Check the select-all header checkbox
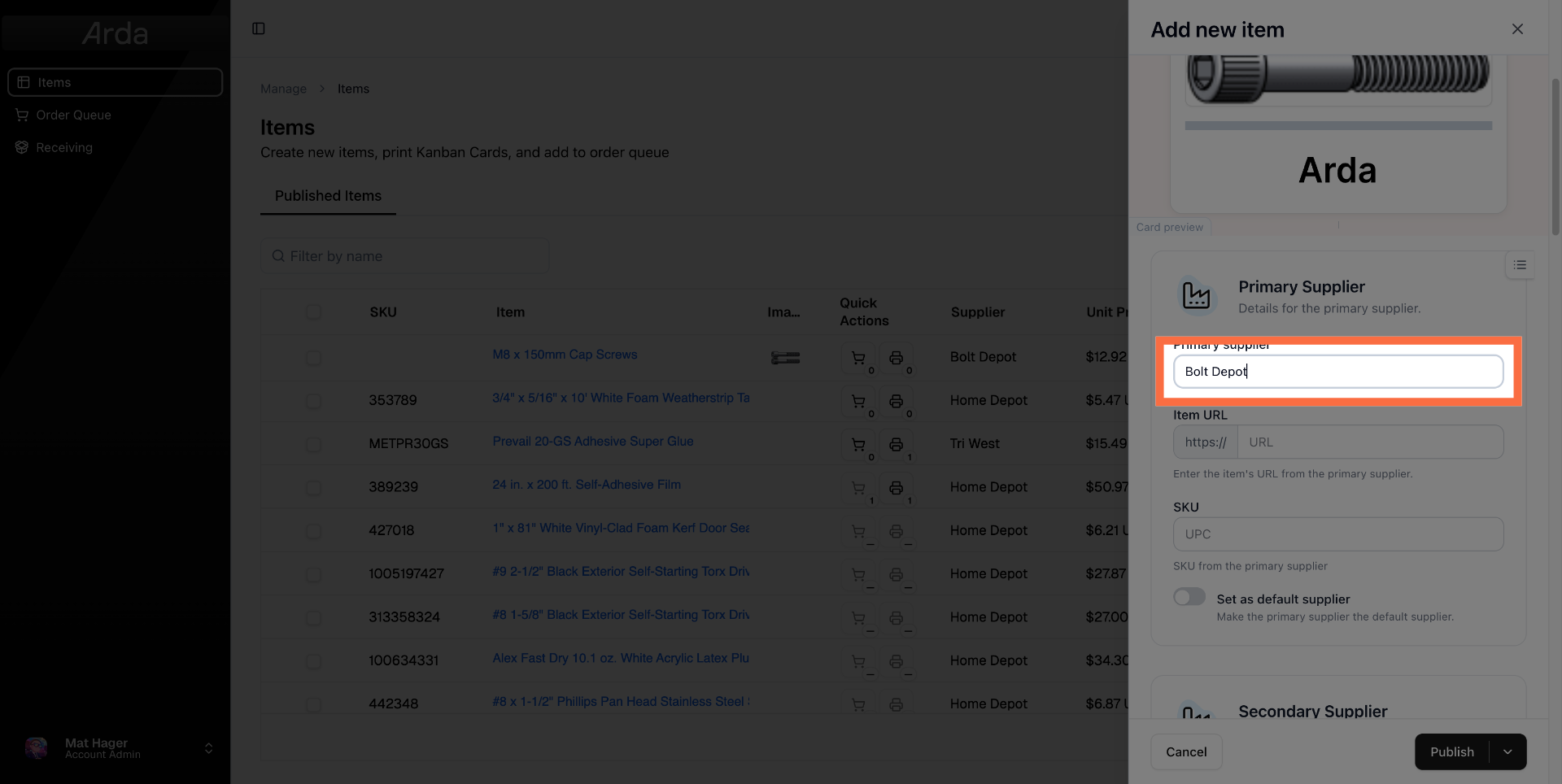This screenshot has height=784, width=1562. pos(313,312)
